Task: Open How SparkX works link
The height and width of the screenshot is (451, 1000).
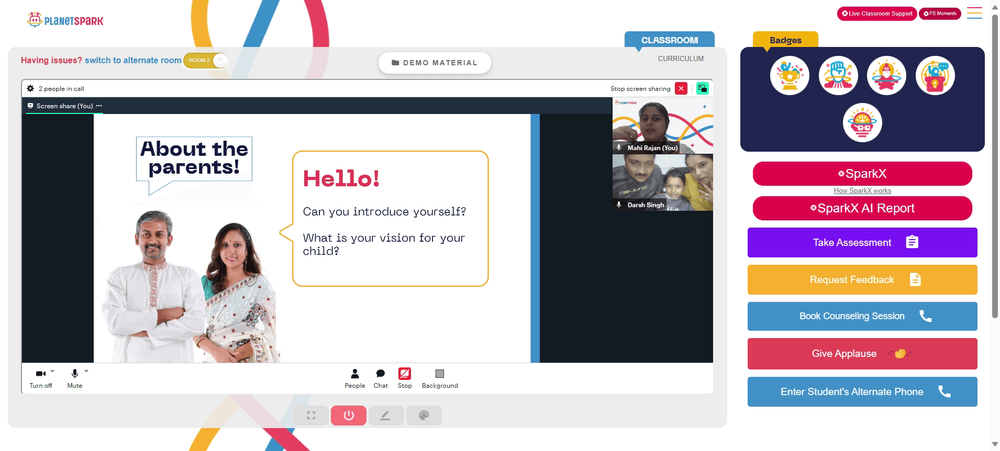Action: (x=862, y=191)
